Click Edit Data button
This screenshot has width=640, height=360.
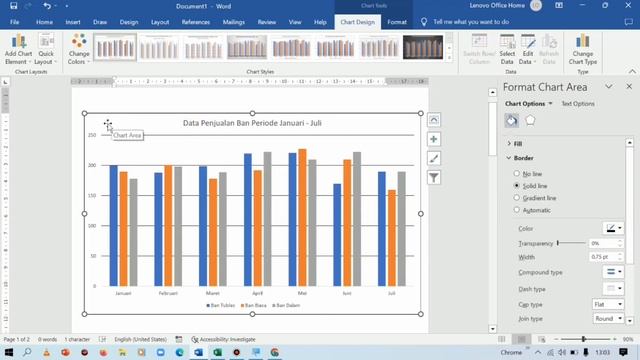point(527,49)
